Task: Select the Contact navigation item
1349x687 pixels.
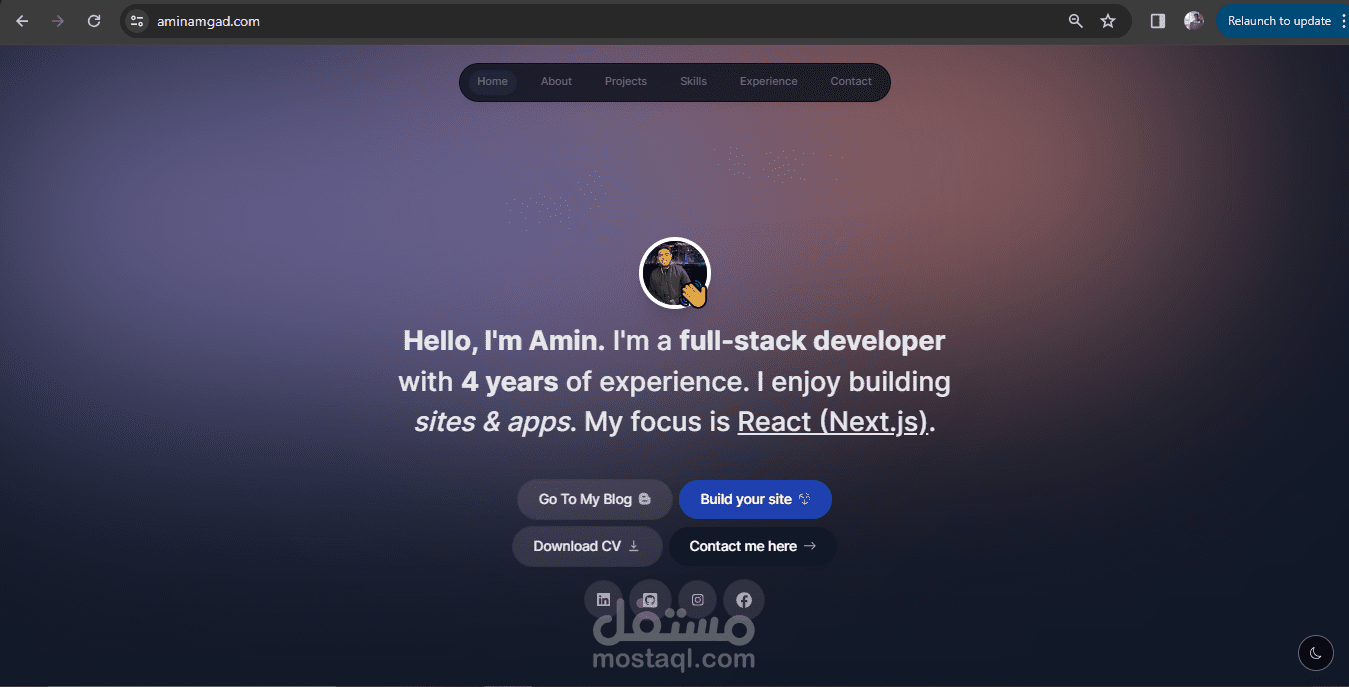Action: point(850,81)
